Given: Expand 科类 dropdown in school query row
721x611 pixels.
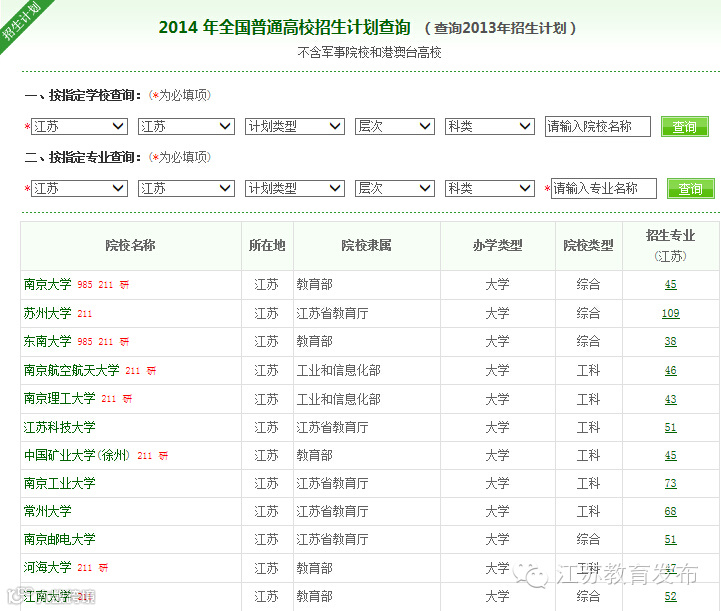Looking at the screenshot, I should tap(490, 126).
